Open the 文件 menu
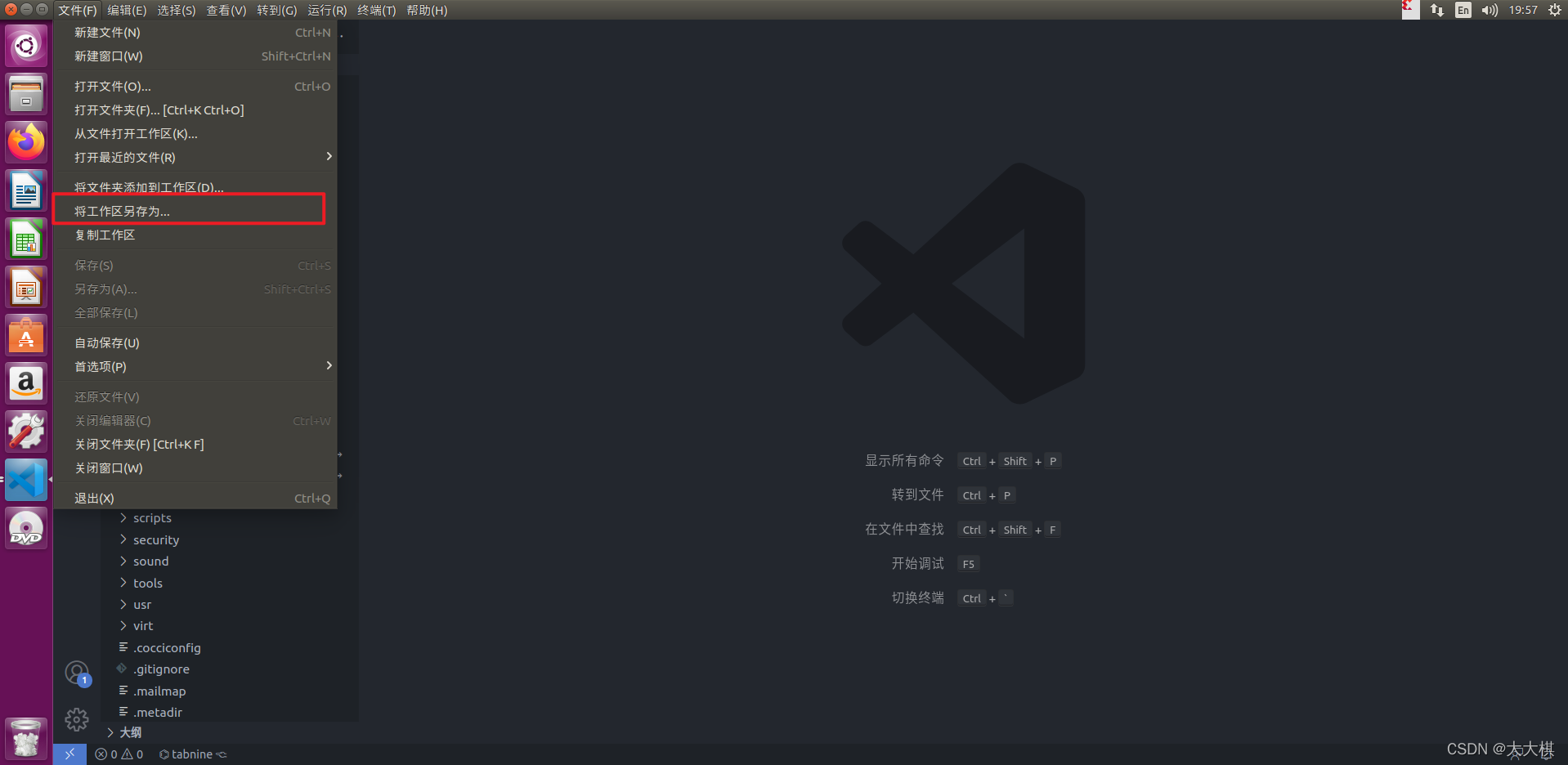Viewport: 1568px width, 765px height. click(x=78, y=10)
